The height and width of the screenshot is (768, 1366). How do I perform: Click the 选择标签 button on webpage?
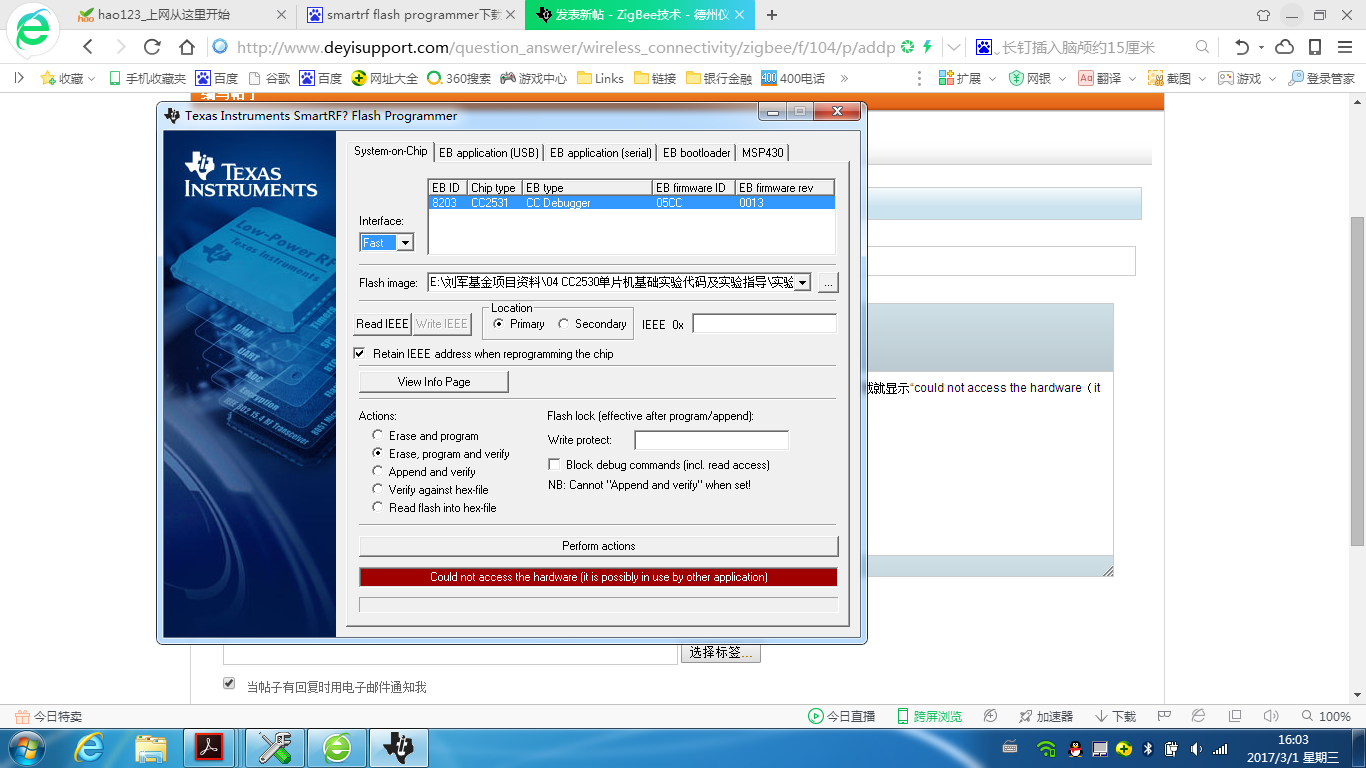[x=721, y=653]
